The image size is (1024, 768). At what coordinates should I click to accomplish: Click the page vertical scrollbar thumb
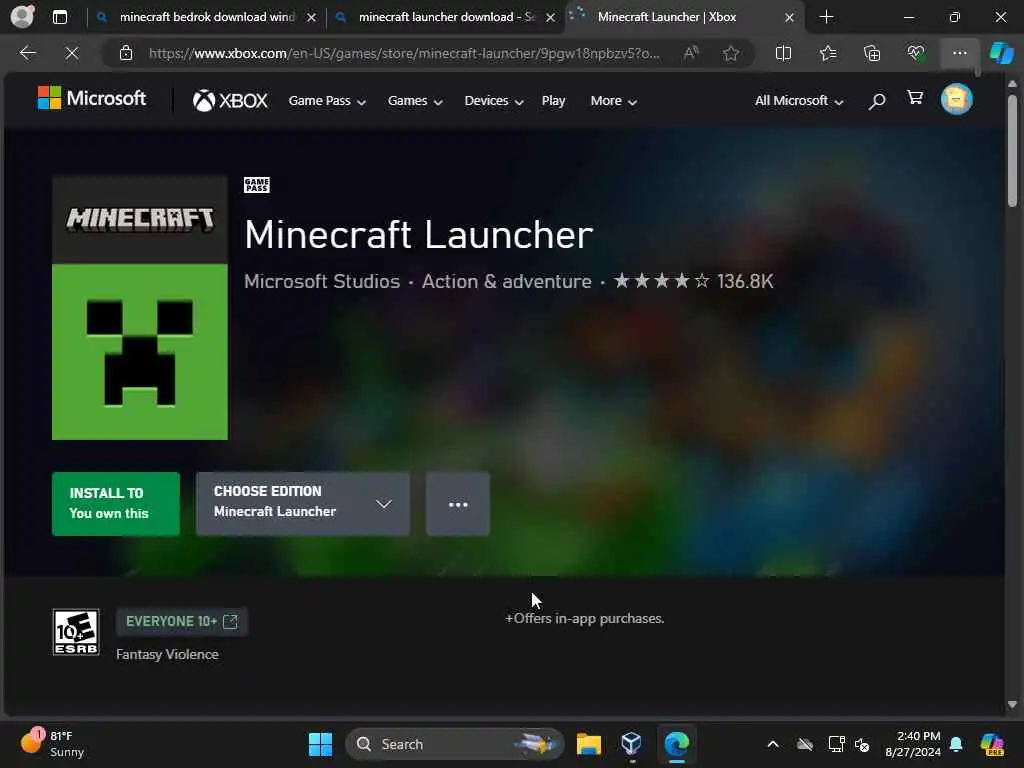[1012, 151]
